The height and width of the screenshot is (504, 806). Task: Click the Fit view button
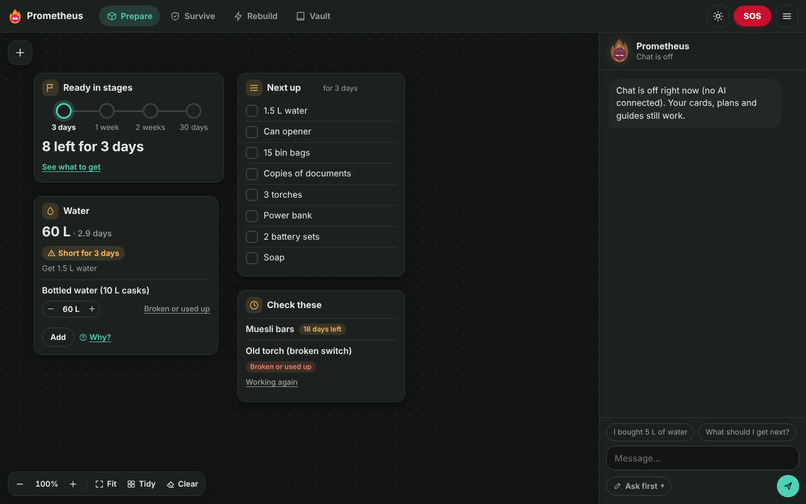106,484
